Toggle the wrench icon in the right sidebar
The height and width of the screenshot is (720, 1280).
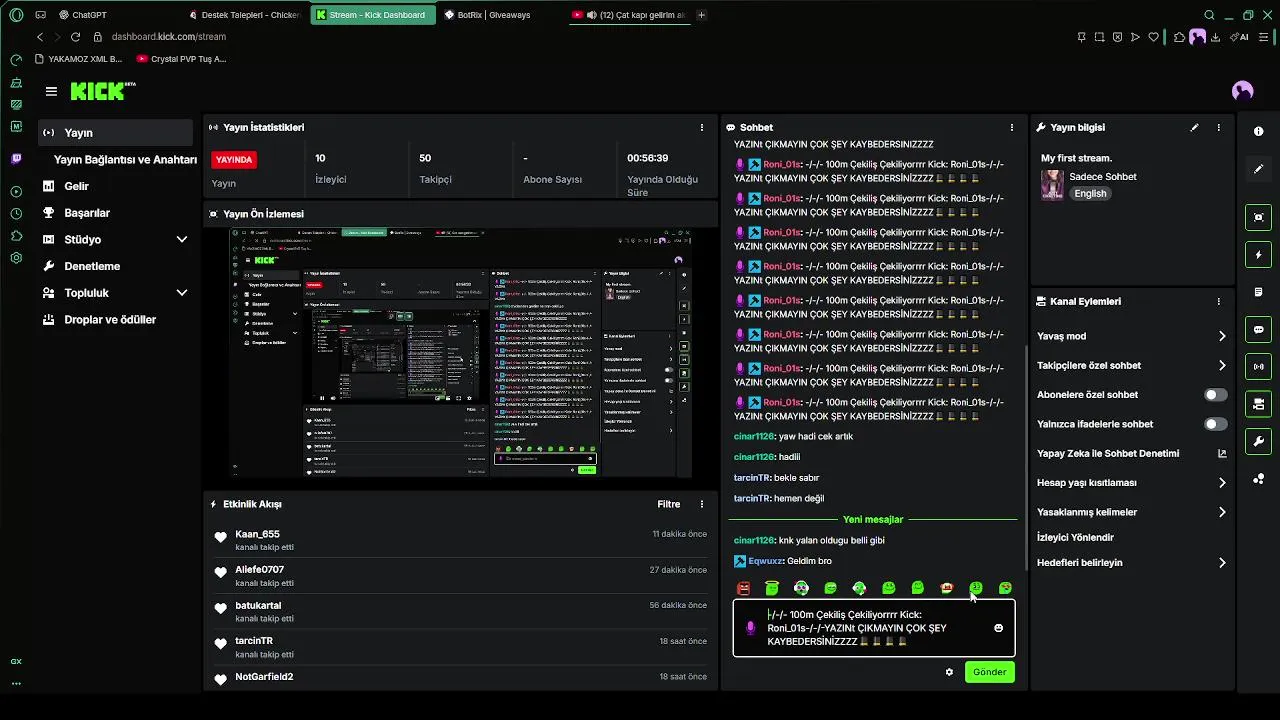tap(1258, 441)
